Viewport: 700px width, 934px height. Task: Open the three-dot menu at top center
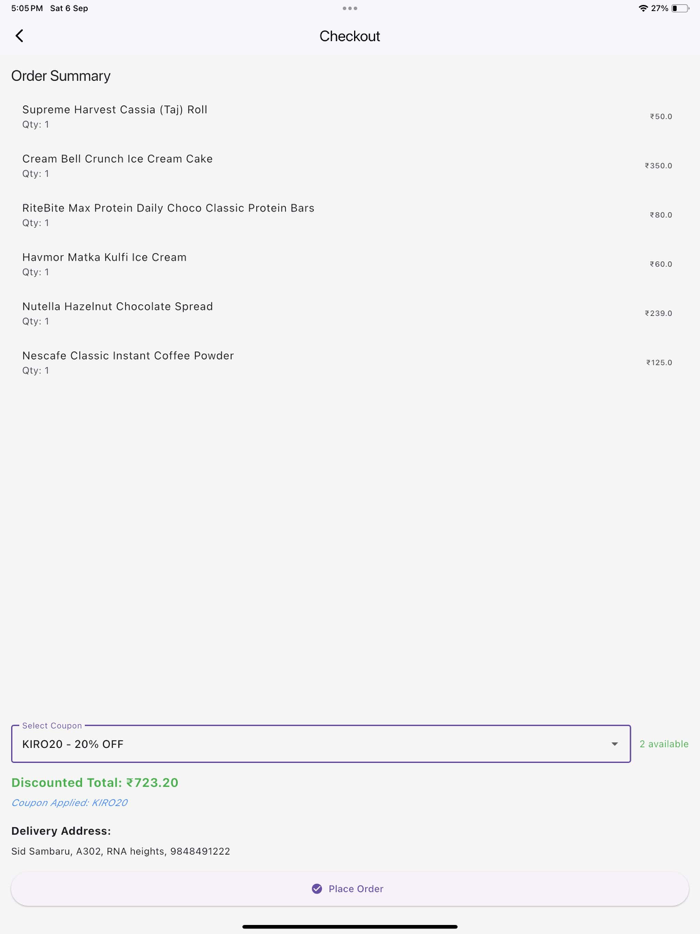[x=349, y=8]
